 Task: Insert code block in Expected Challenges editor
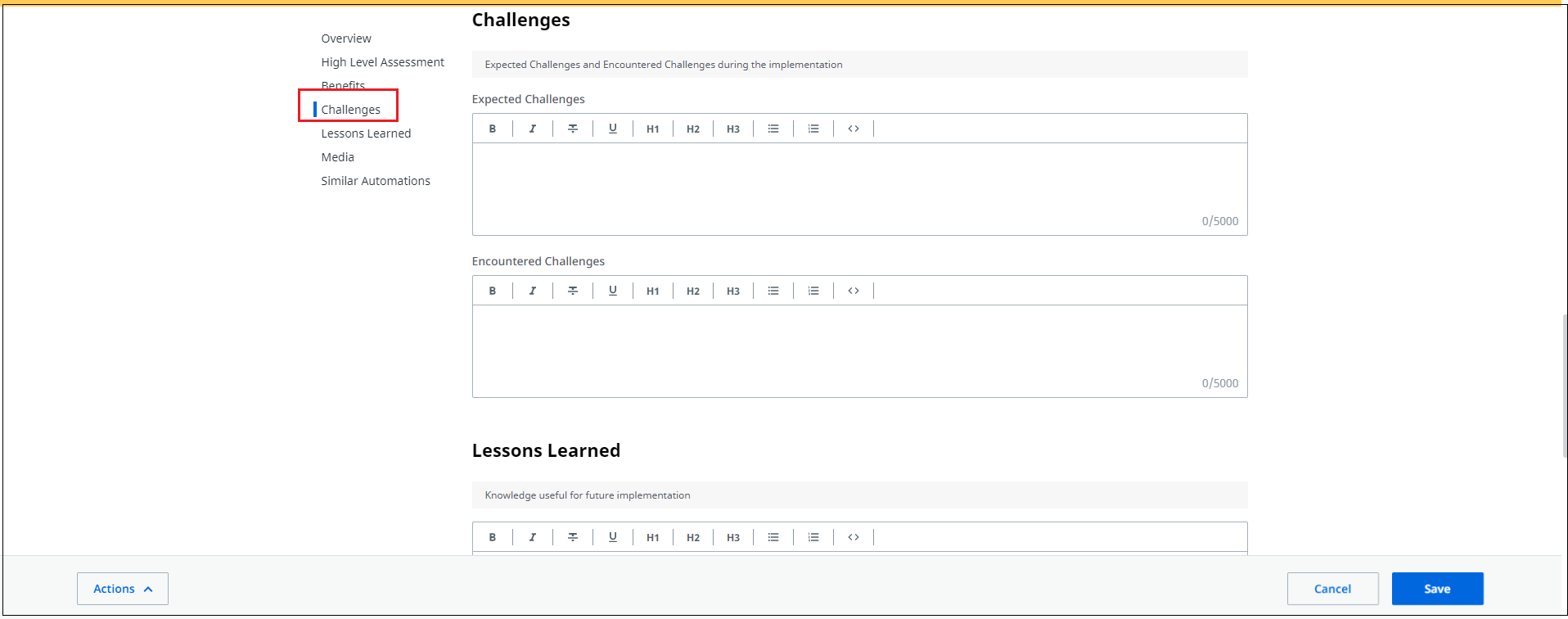tap(854, 129)
